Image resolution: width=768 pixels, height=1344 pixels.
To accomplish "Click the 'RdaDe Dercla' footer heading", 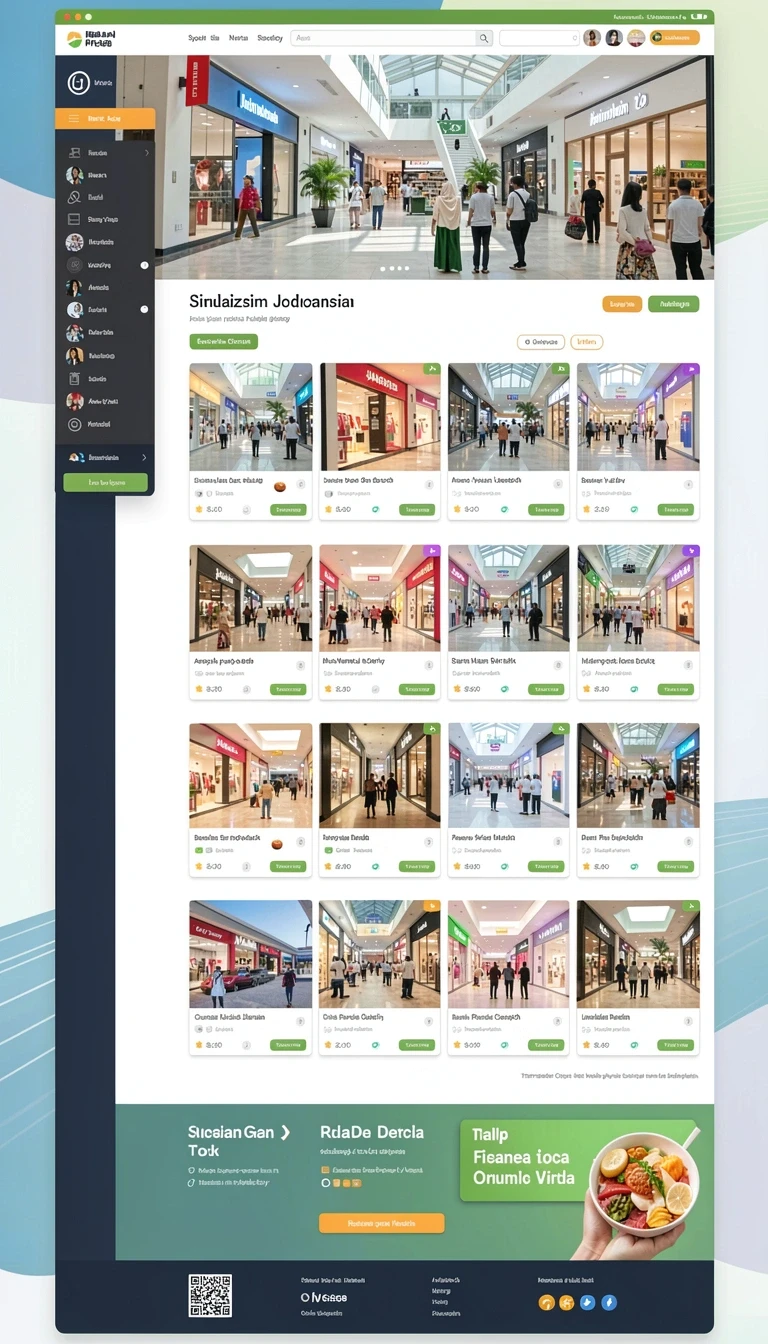I will pos(372,1133).
